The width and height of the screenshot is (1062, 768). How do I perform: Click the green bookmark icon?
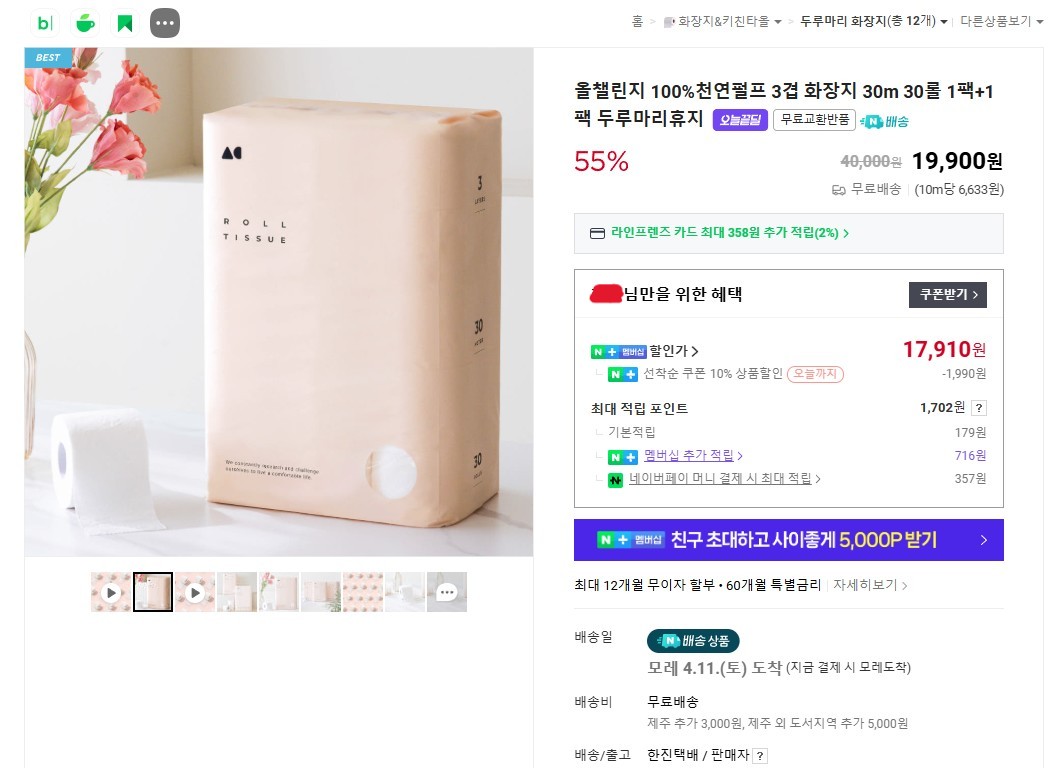125,23
